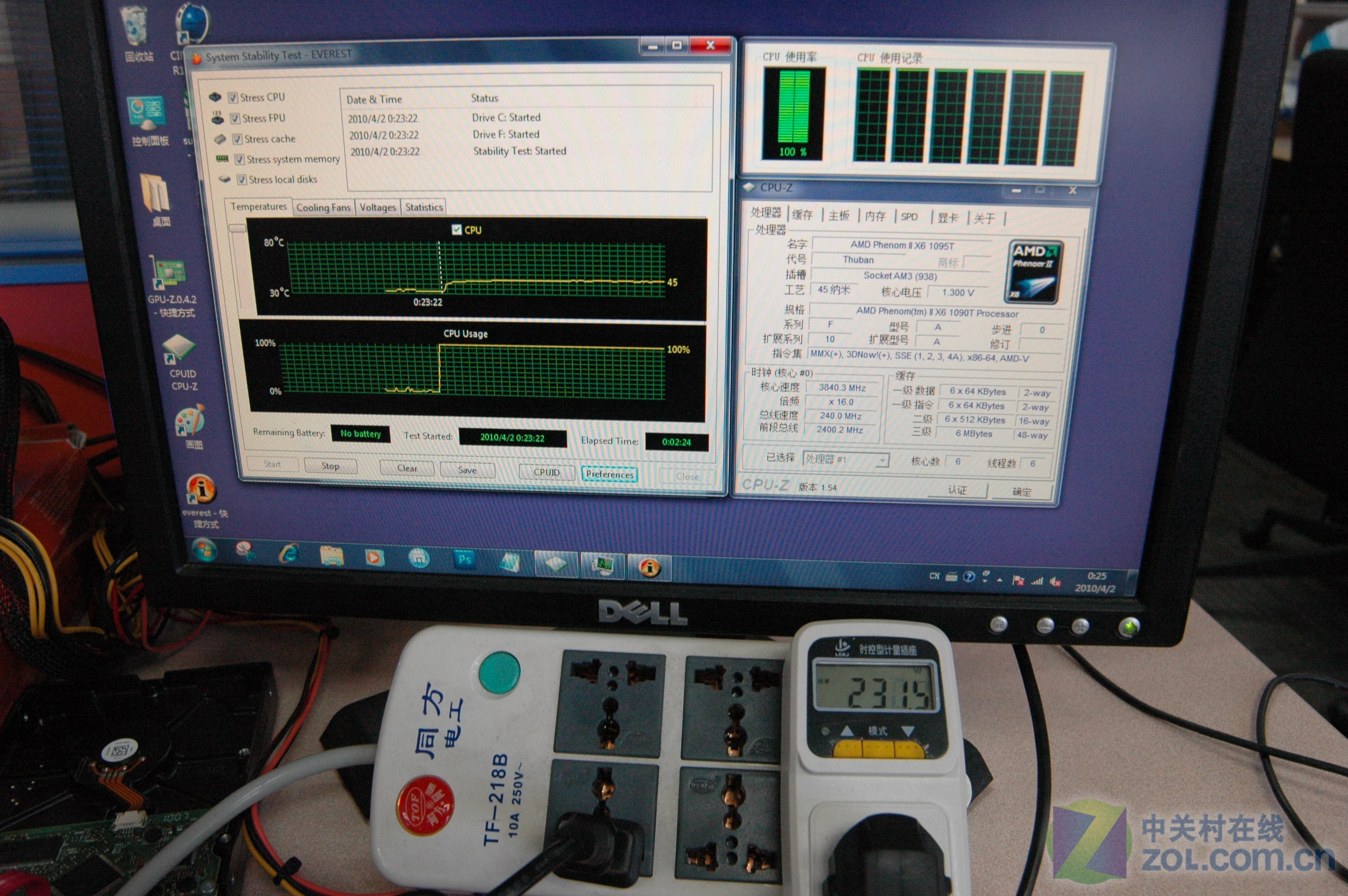Click the network signal tray icon

click(x=1037, y=581)
